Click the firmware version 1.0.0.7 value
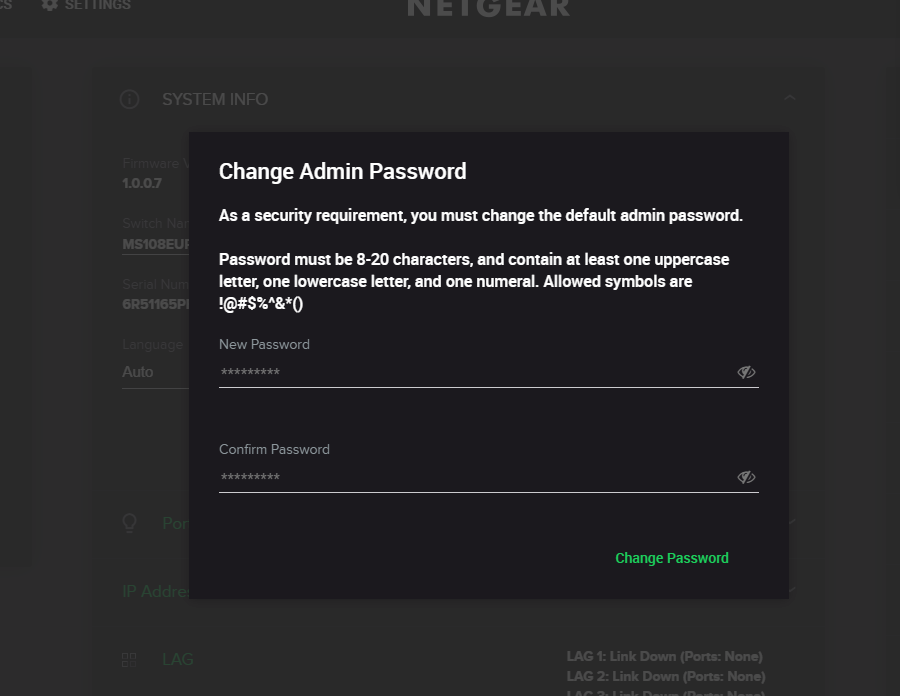Image resolution: width=900 pixels, height=696 pixels. pyautogui.click(x=142, y=184)
